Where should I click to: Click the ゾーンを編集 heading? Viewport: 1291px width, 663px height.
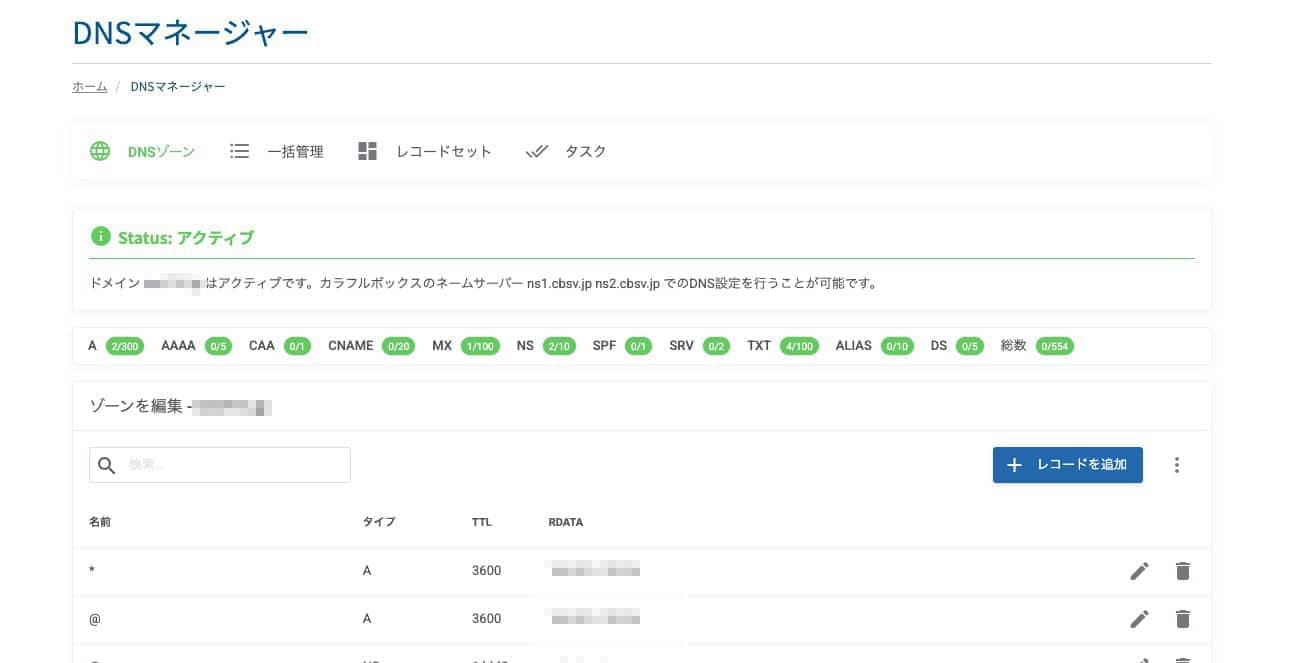click(136, 406)
